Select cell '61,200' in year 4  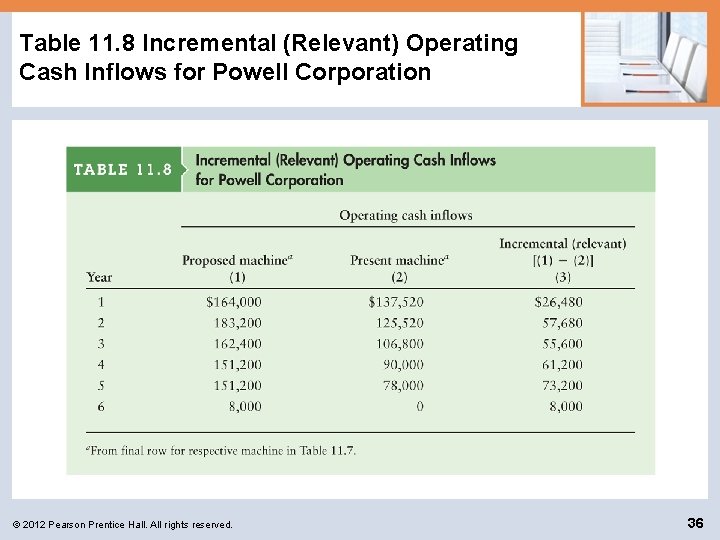click(x=562, y=365)
